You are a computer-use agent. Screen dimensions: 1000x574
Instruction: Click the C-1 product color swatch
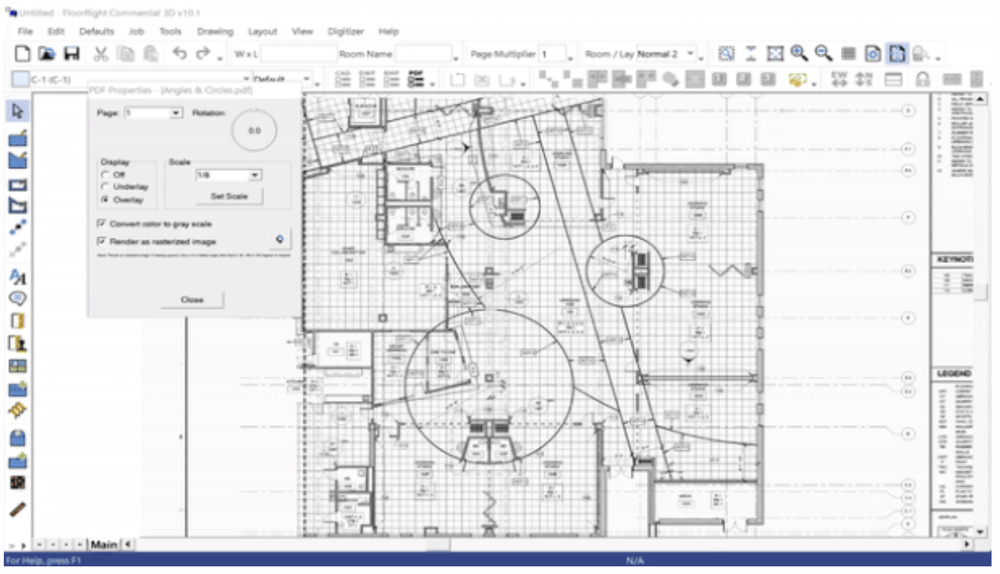[x=20, y=79]
